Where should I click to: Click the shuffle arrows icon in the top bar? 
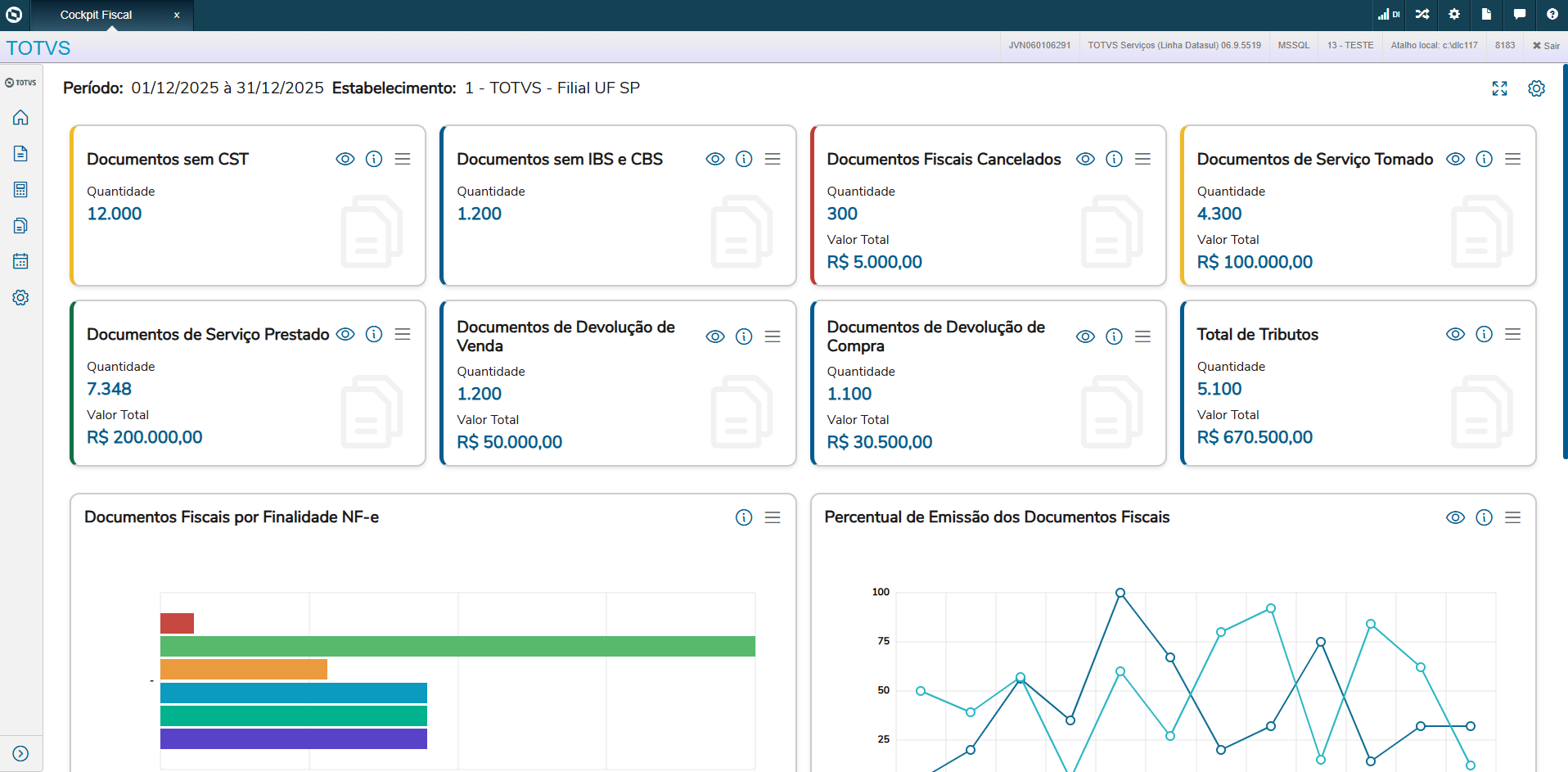coord(1422,15)
